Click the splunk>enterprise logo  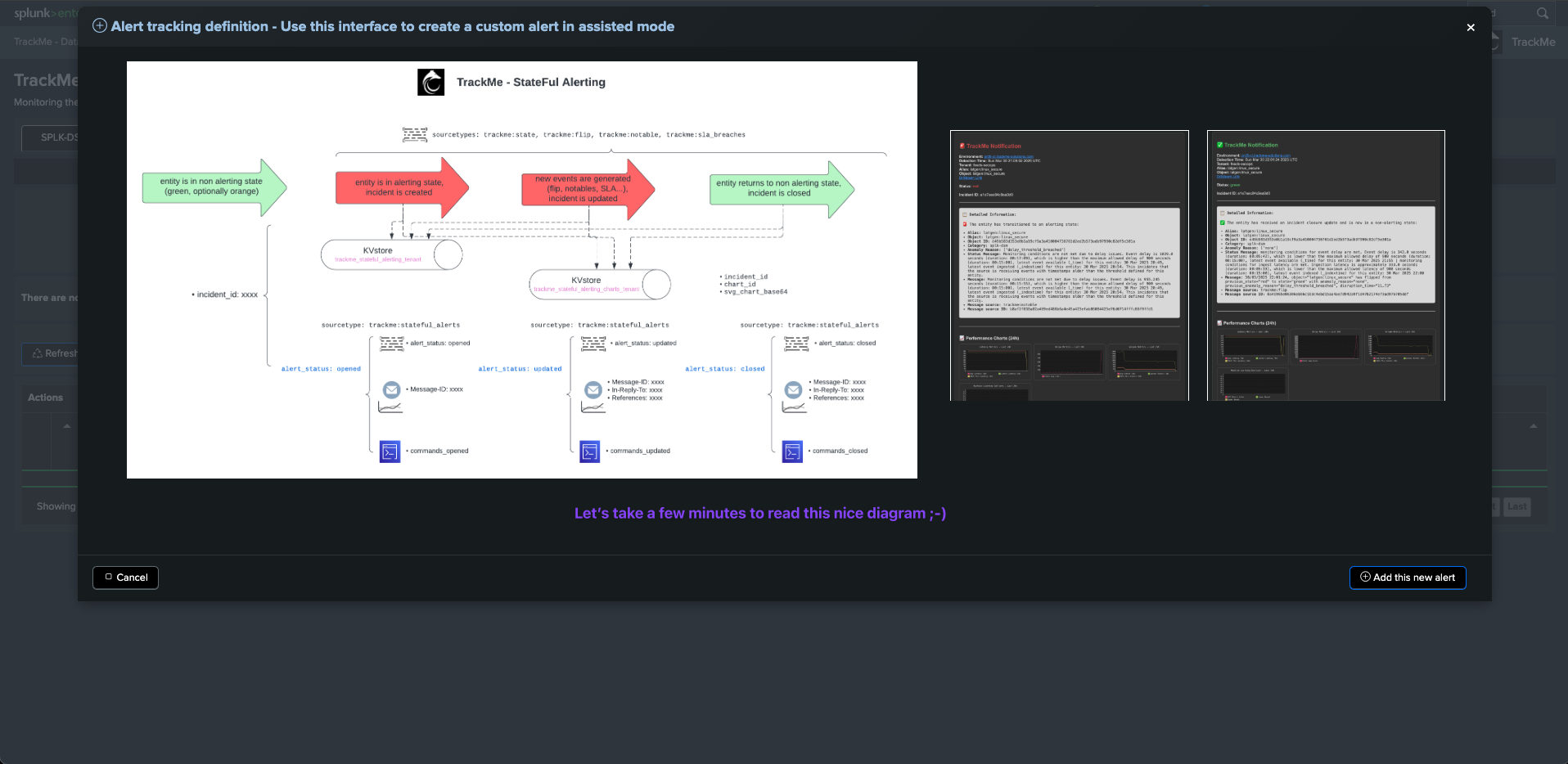tap(46, 13)
